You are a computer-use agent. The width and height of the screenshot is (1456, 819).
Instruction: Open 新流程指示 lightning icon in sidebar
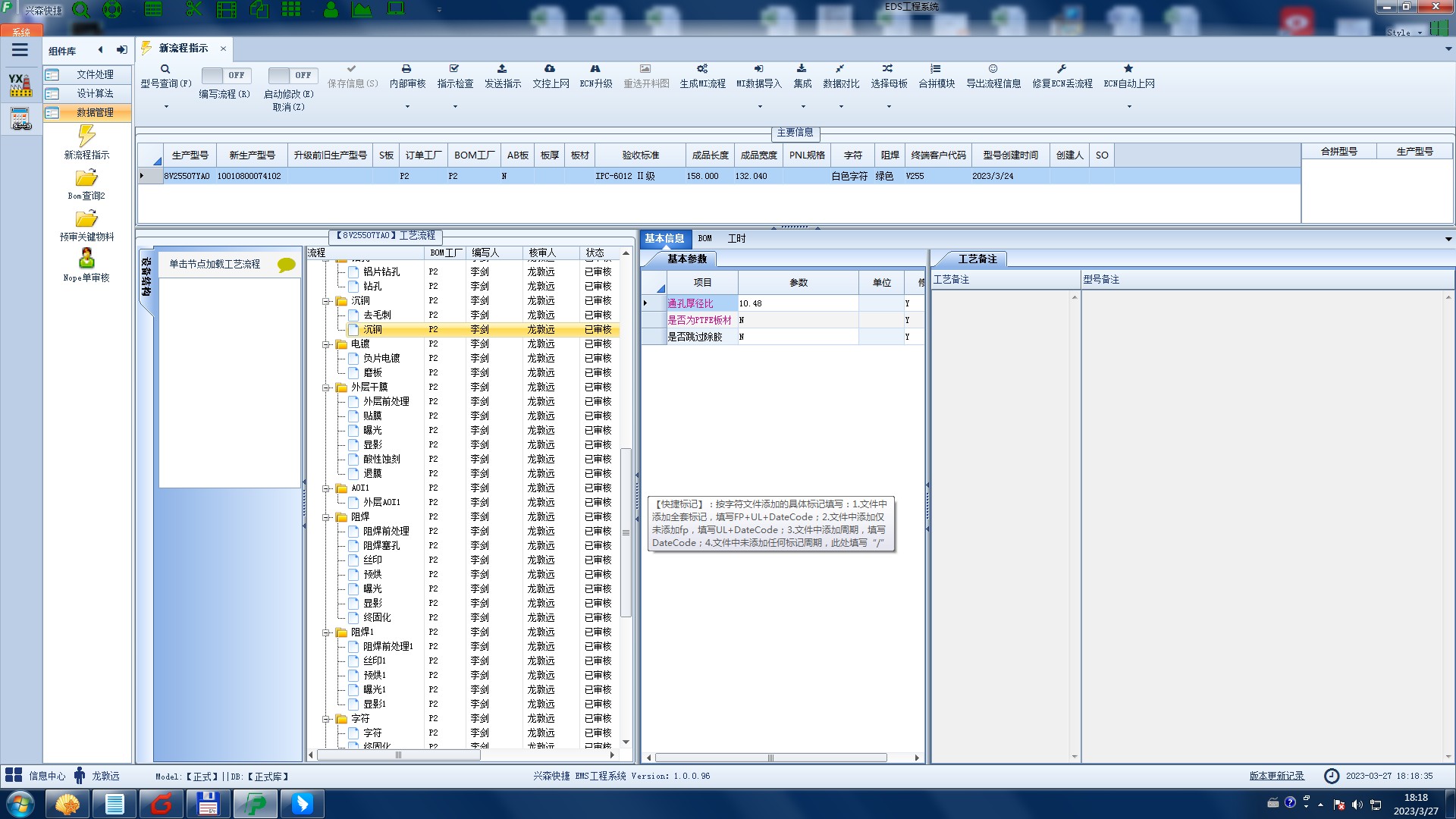pos(86,136)
